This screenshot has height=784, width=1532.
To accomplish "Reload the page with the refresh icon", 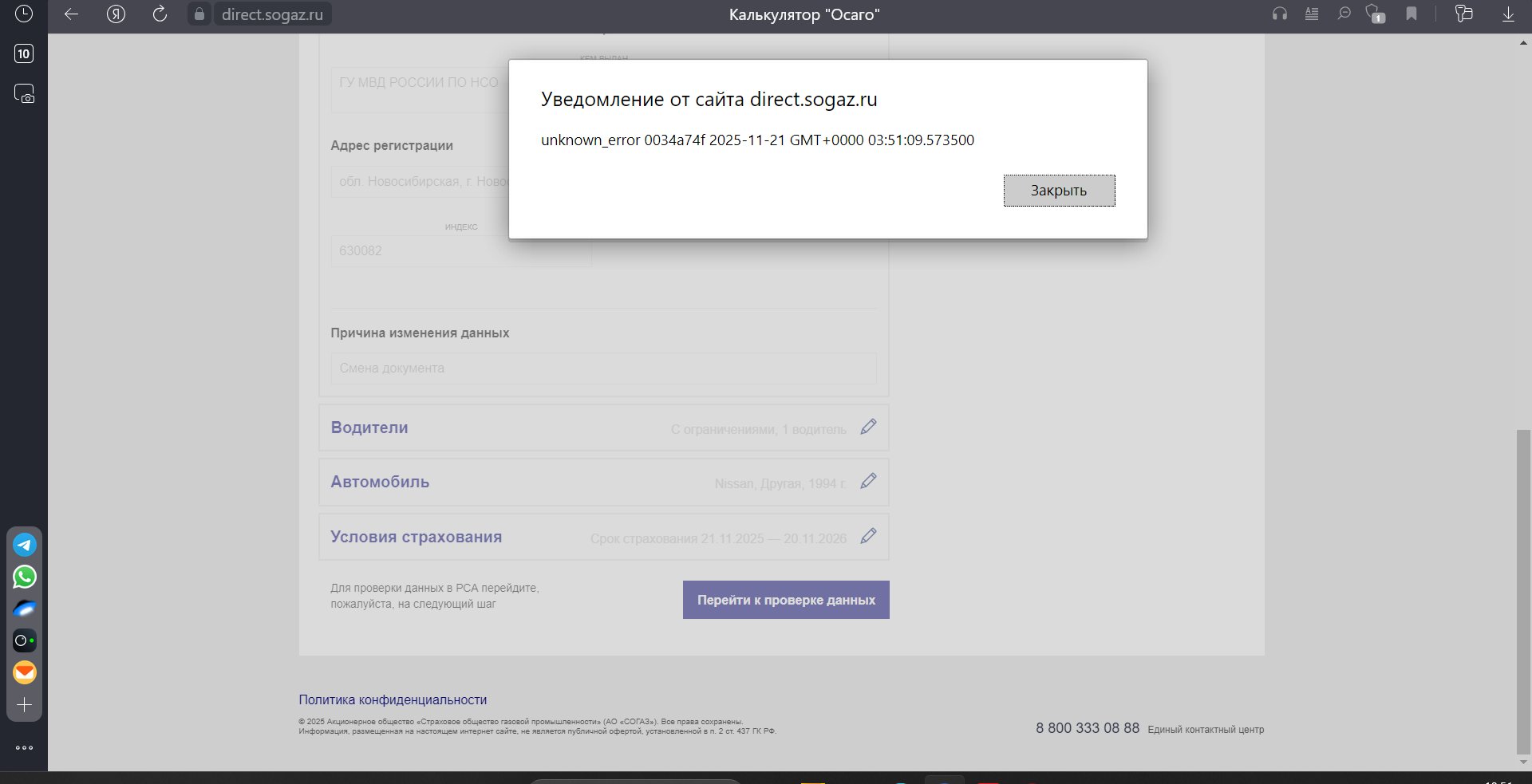I will (160, 14).
